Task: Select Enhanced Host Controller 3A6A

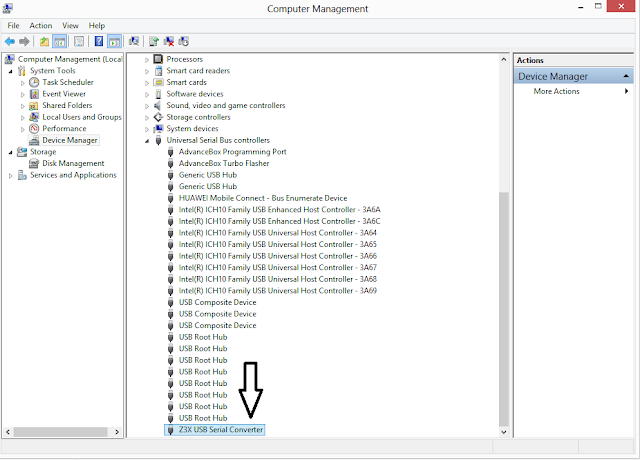Action: pos(280,209)
